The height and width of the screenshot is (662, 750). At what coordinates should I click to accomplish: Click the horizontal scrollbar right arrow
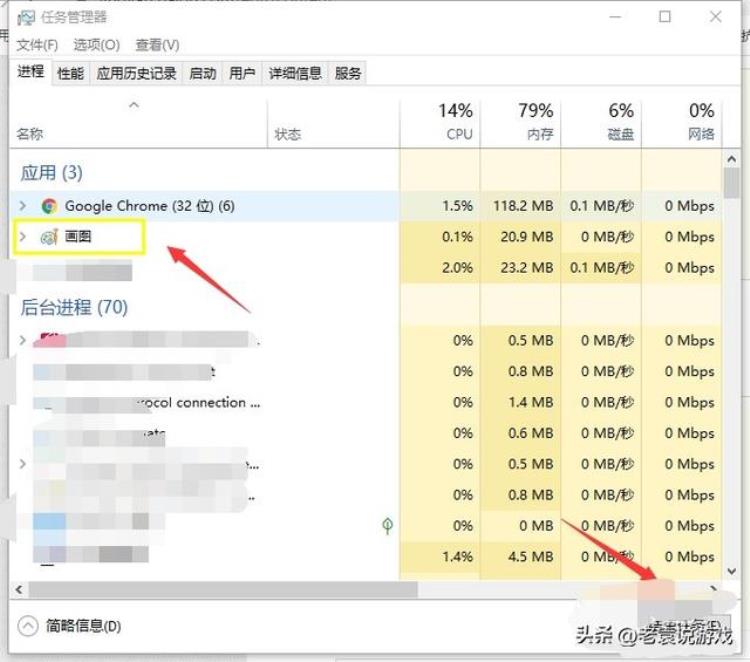[x=714, y=589]
